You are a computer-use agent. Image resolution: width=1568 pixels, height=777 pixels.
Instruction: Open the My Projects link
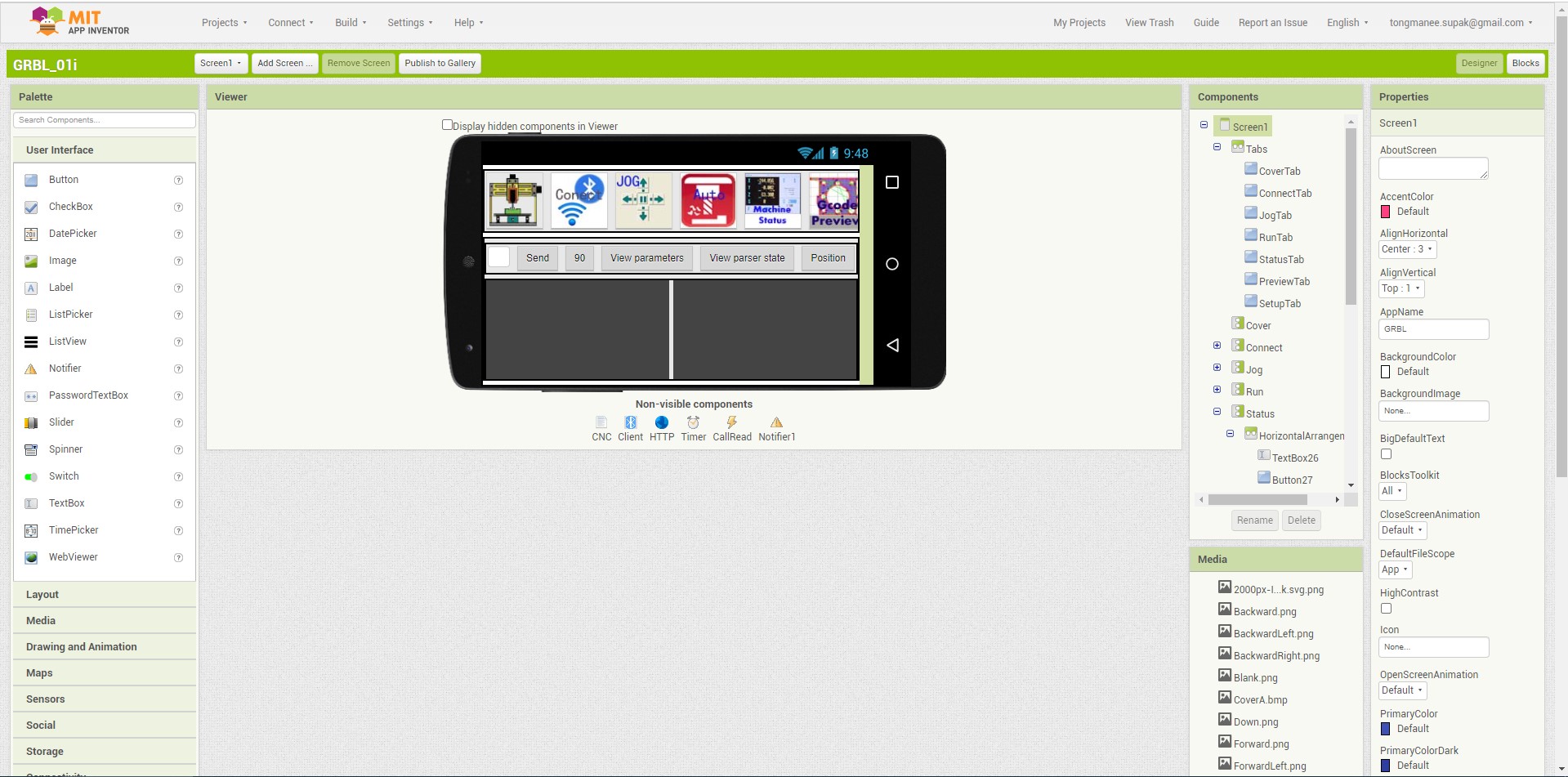coord(1079,23)
